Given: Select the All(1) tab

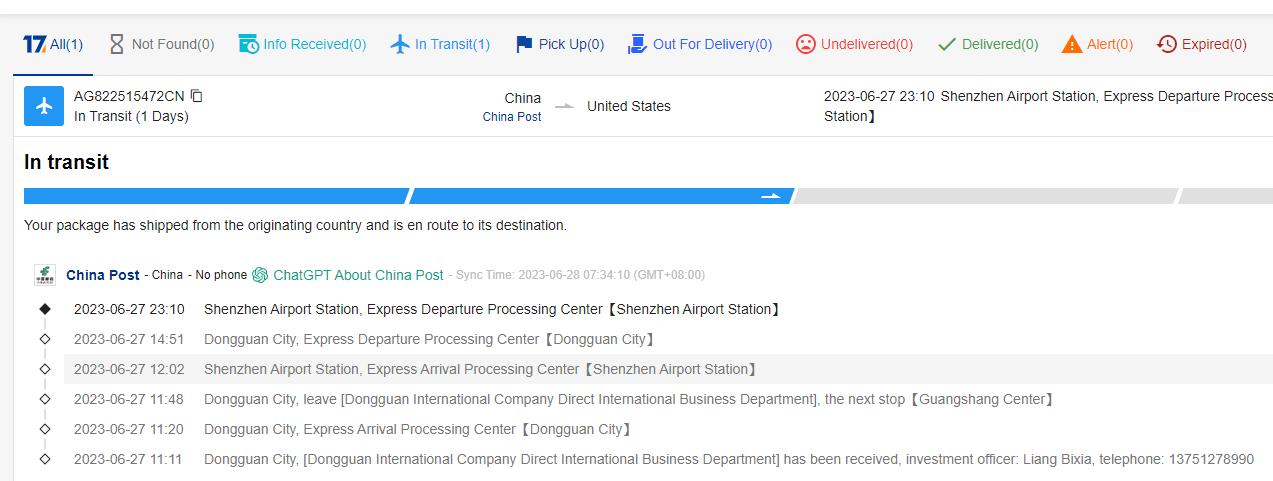Looking at the screenshot, I should click(x=53, y=44).
